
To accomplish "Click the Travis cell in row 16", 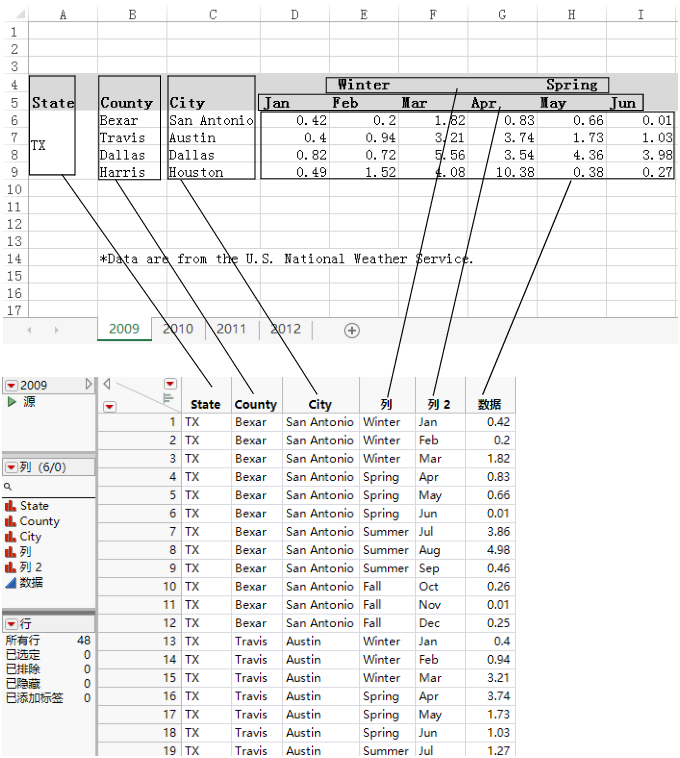I will [256, 696].
